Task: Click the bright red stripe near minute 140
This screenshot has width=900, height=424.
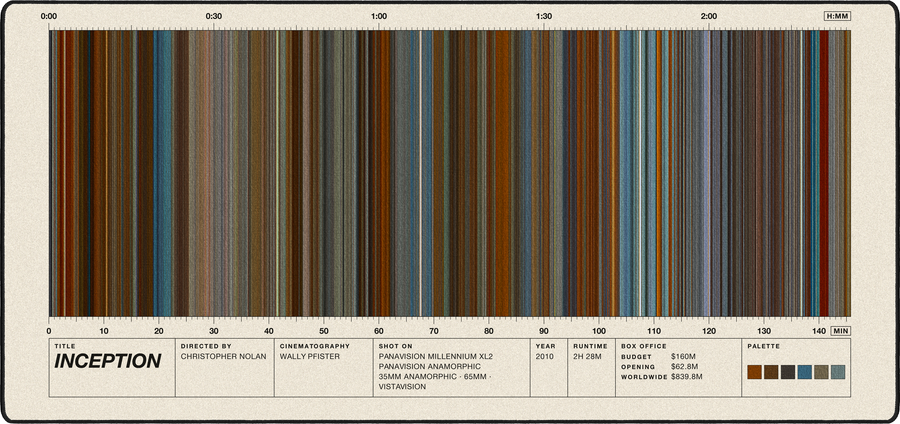Action: (824, 172)
